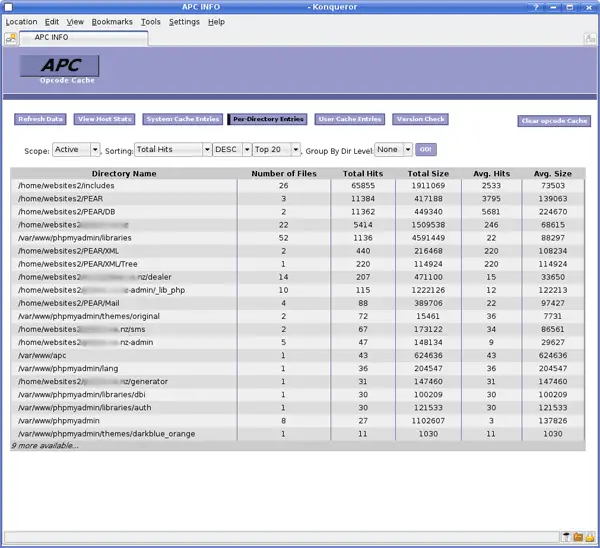Open the Bookmarks menu
The height and width of the screenshot is (548, 600).
pos(112,22)
